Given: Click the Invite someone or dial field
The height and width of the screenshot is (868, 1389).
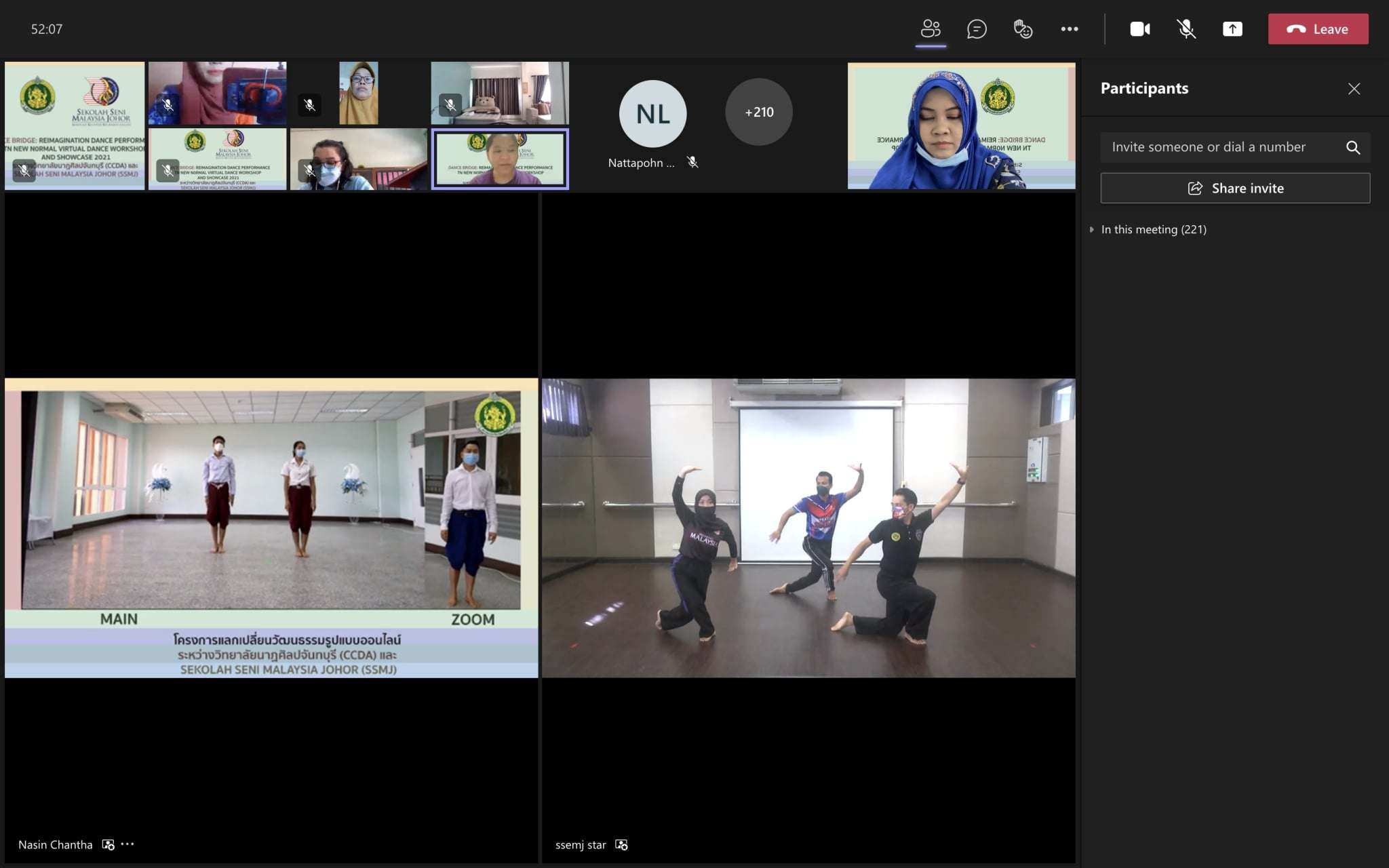Looking at the screenshot, I should (x=1221, y=147).
